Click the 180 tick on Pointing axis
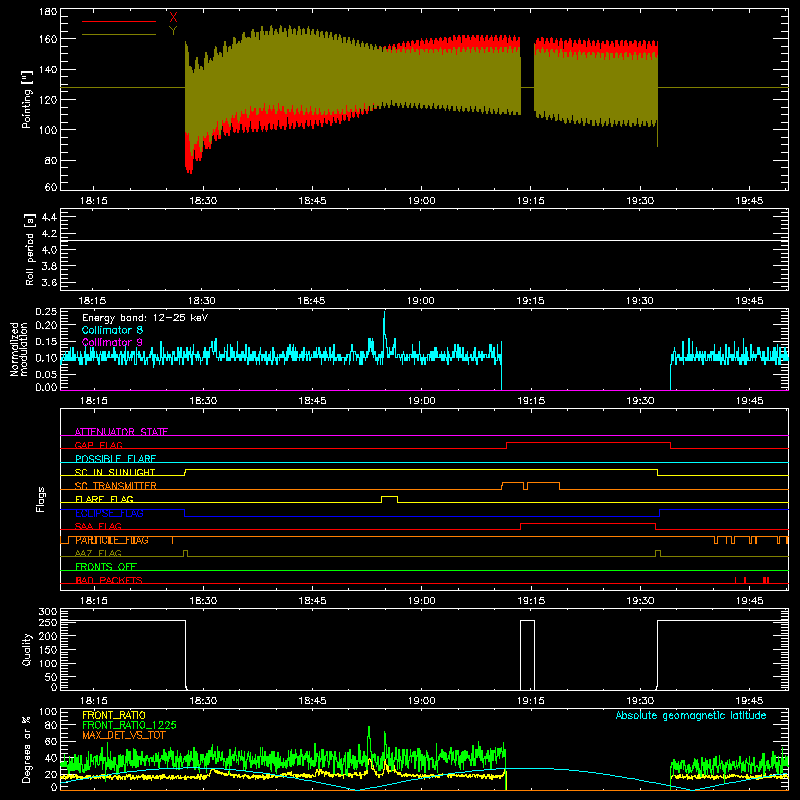Viewport: 800px width, 800px height. [x=48, y=12]
